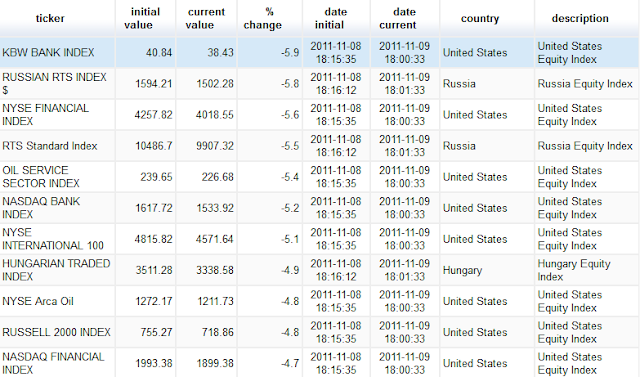This screenshot has width=640, height=377.
Task: Click the current value 718.86
Action: (x=218, y=332)
